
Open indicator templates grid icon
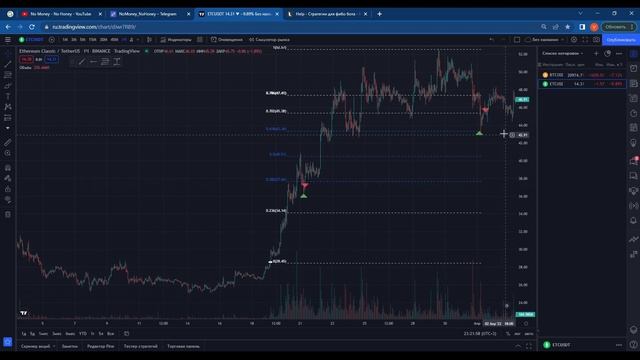pyautogui.click(x=200, y=40)
